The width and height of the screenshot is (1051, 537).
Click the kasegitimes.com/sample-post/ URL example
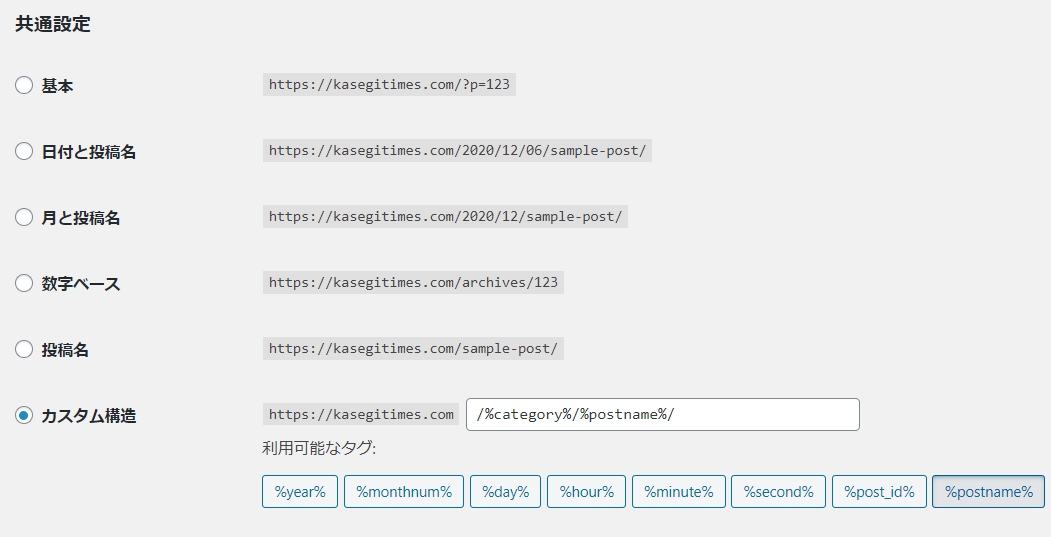coord(414,349)
